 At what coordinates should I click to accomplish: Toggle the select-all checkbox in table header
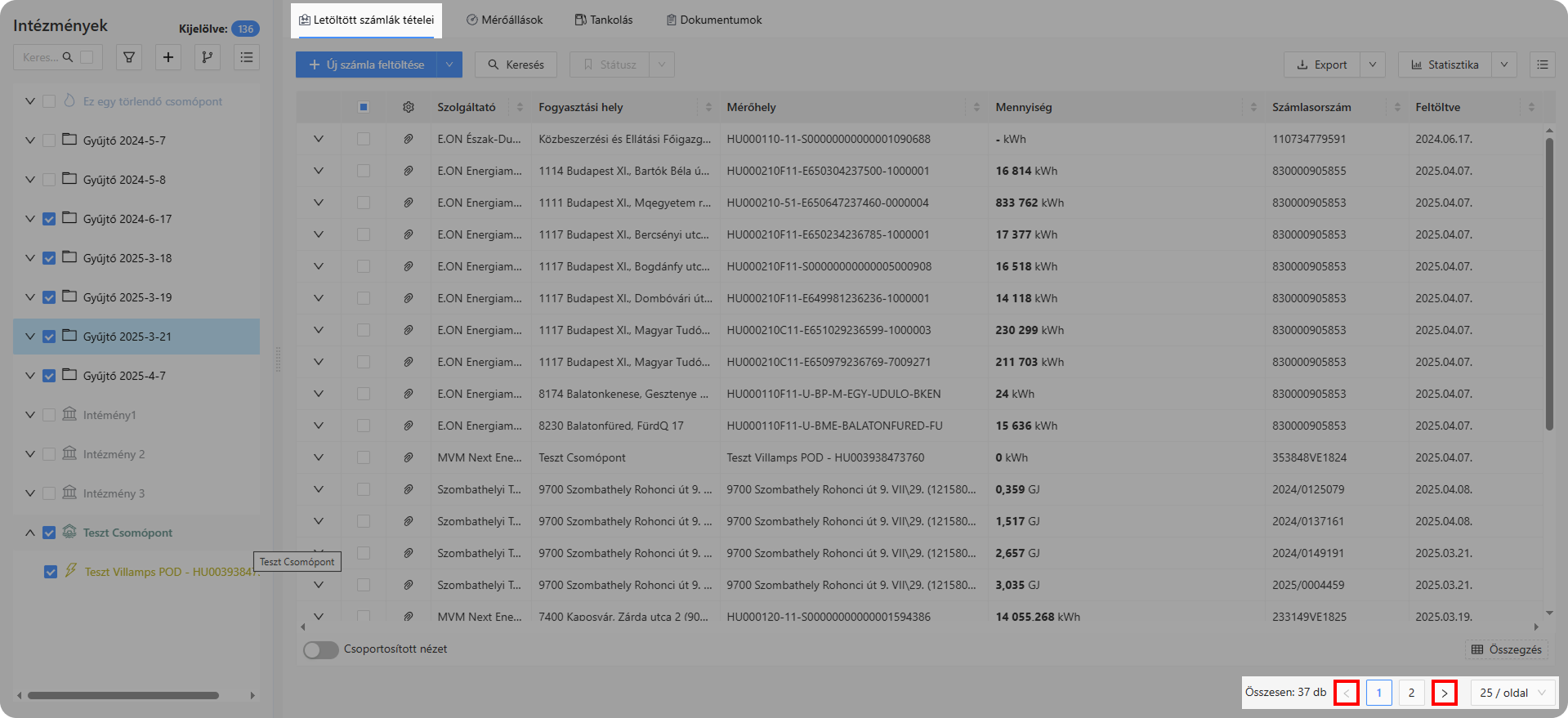coord(364,107)
